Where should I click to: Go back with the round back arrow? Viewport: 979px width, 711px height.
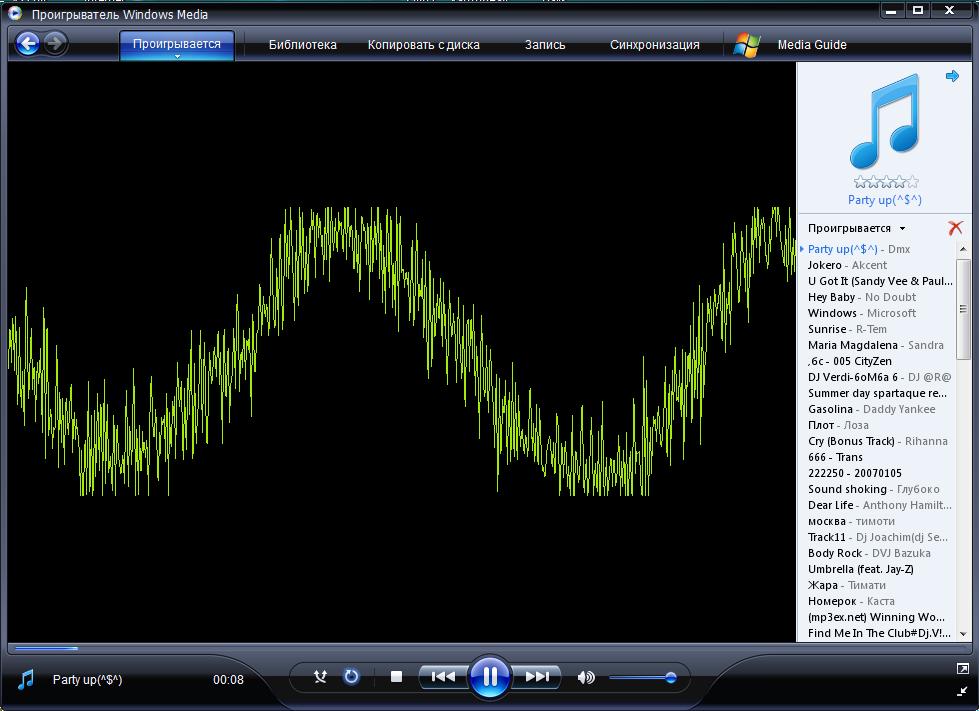[x=28, y=43]
